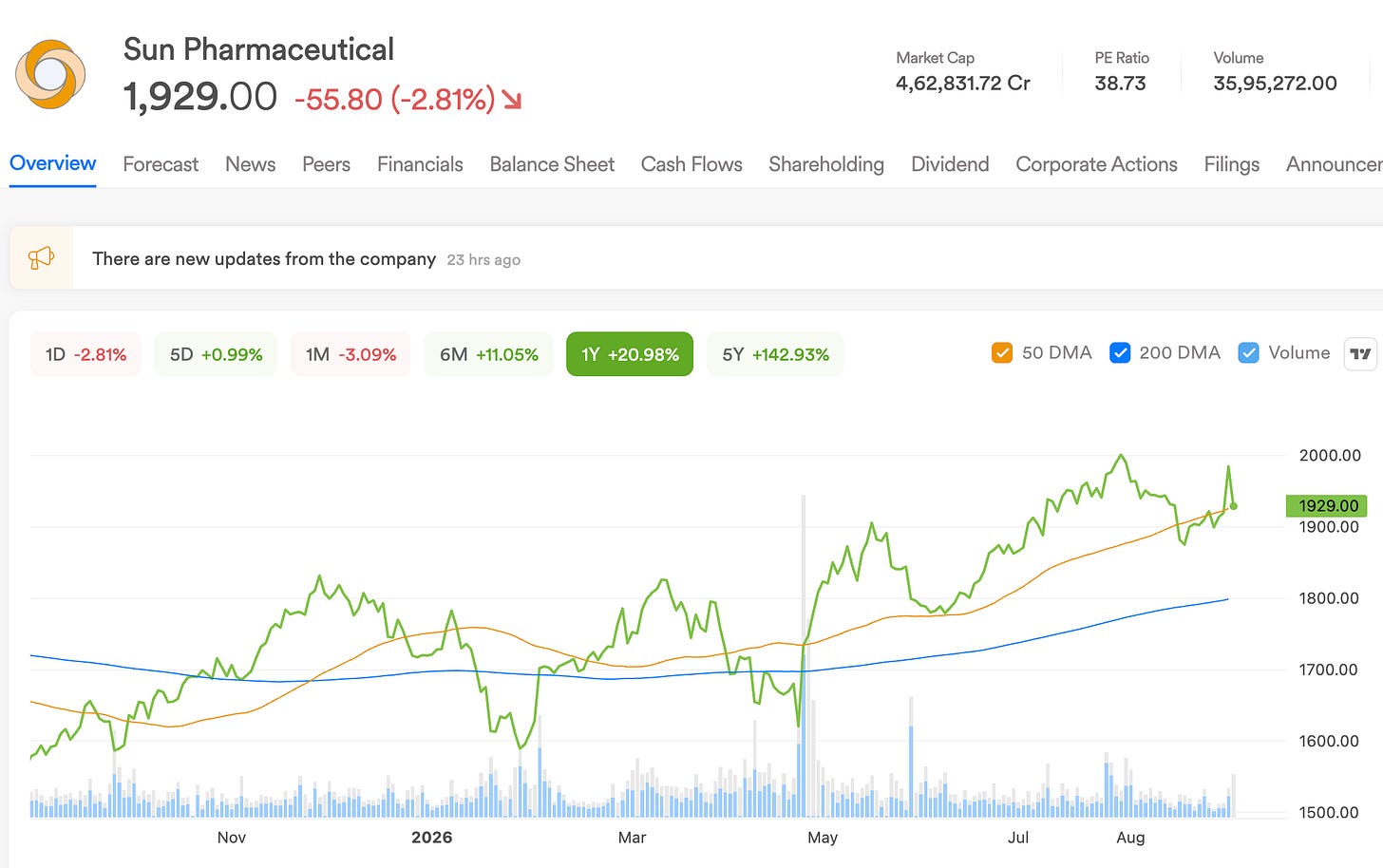
Task: Select the 5D +0.99% range button
Action: click(x=216, y=354)
